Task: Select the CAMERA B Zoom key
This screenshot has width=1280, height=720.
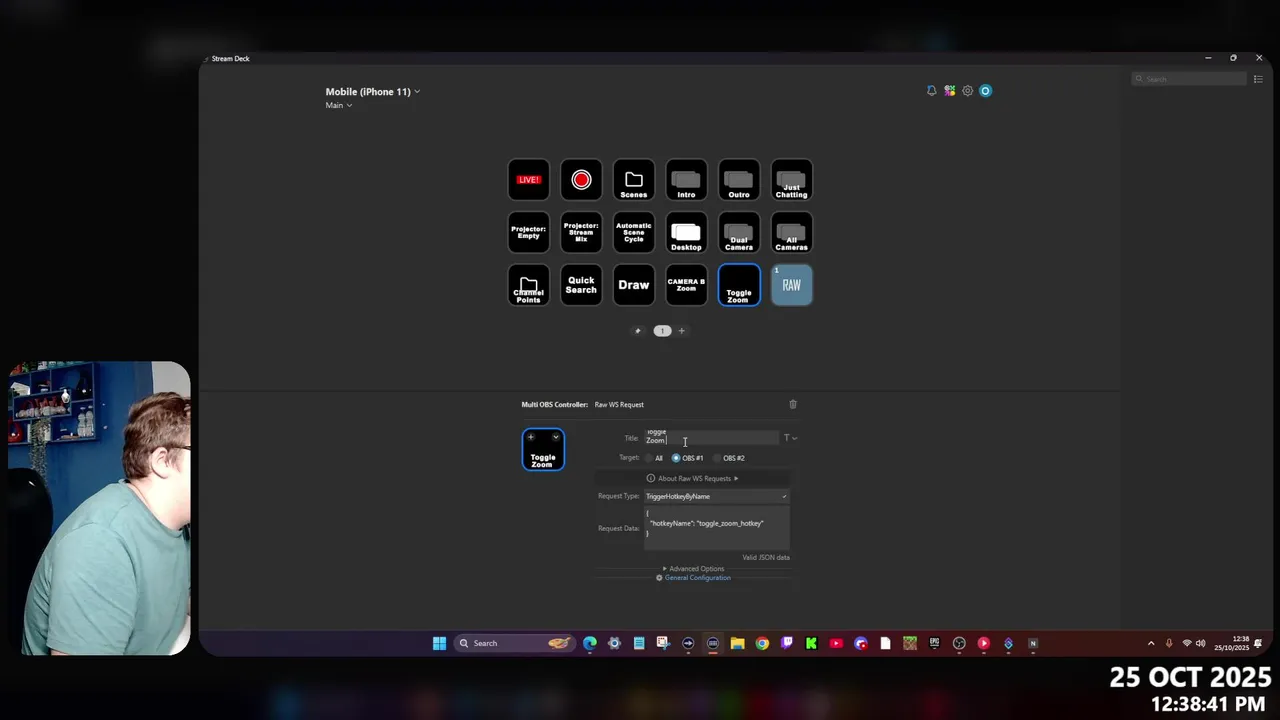Action: click(x=686, y=285)
